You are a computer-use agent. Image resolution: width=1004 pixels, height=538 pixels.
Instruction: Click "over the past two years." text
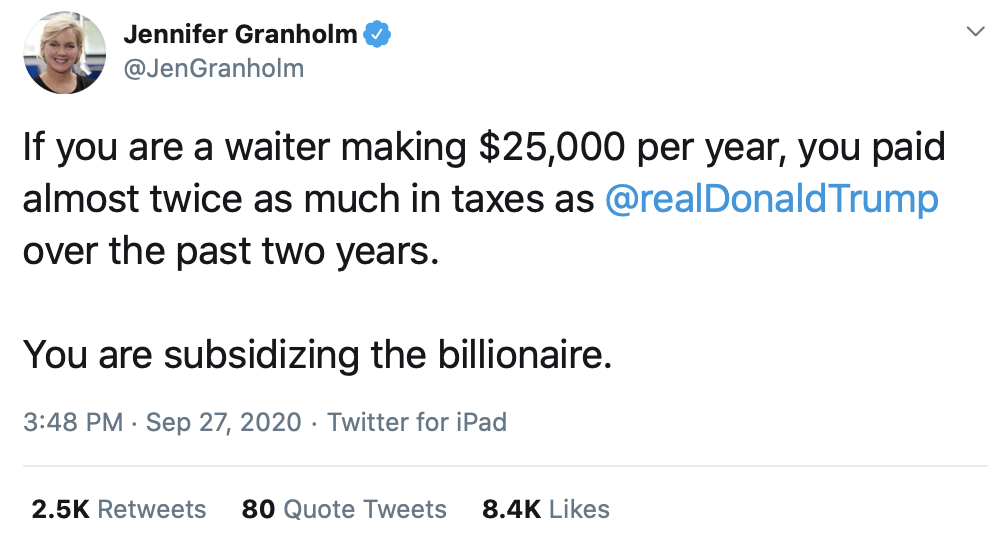[x=230, y=250]
